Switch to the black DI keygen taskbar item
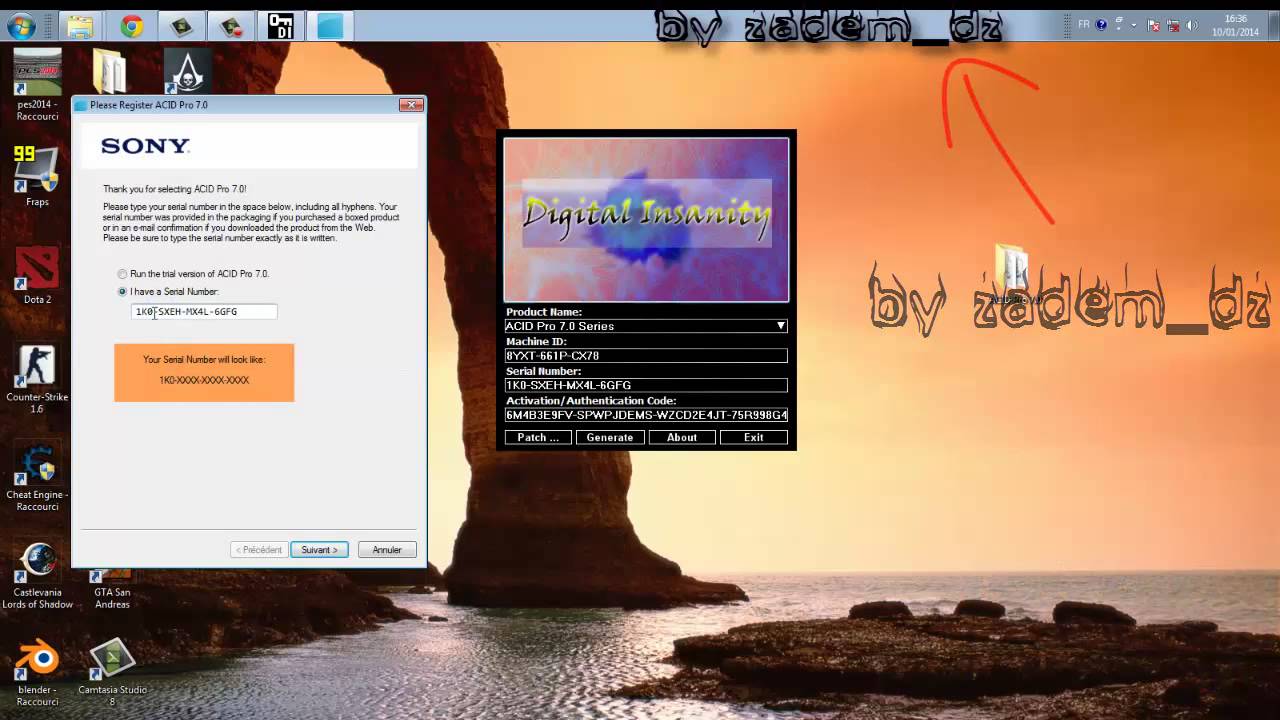Screen dimensions: 1280x720 [281, 26]
